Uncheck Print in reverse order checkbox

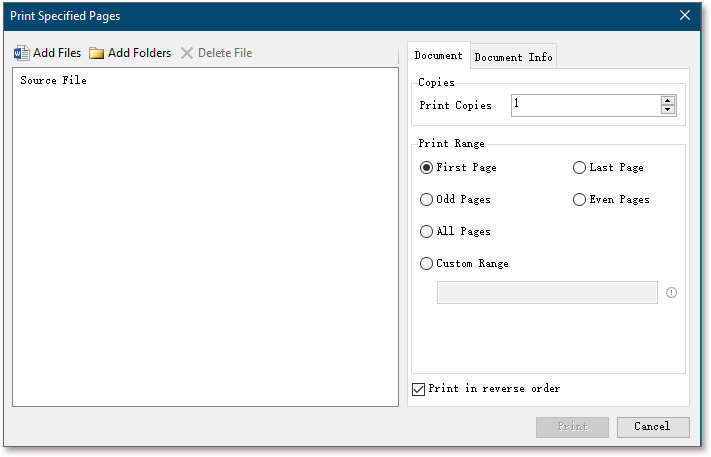tap(419, 389)
